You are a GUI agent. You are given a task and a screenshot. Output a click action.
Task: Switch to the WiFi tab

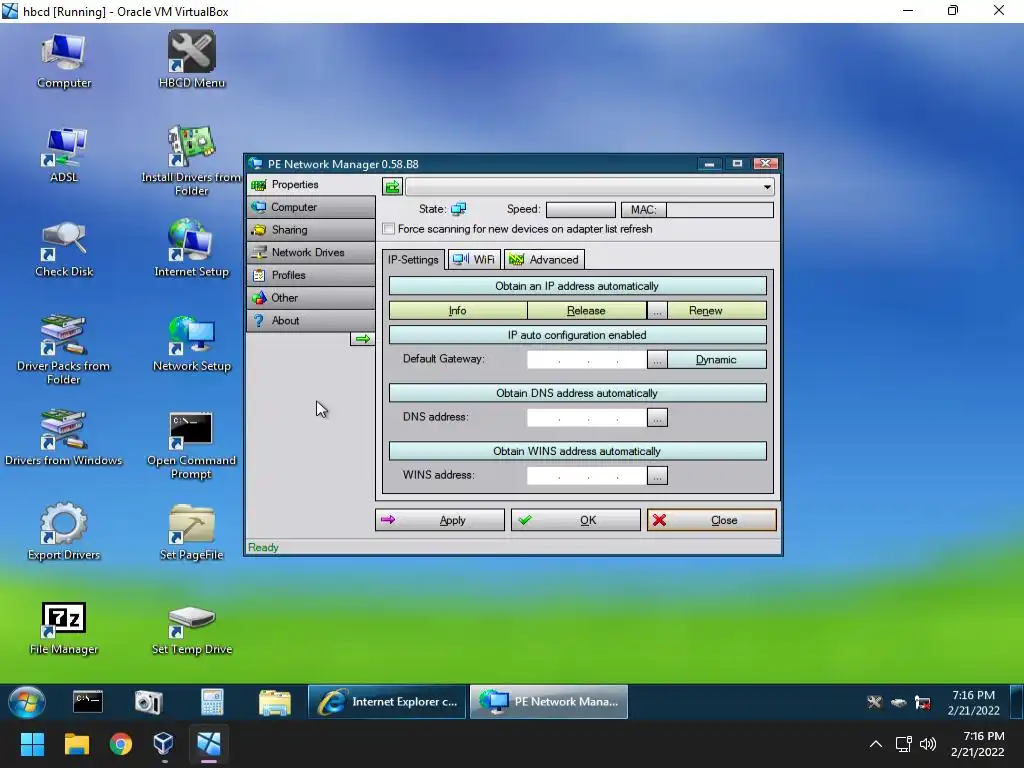tap(474, 259)
